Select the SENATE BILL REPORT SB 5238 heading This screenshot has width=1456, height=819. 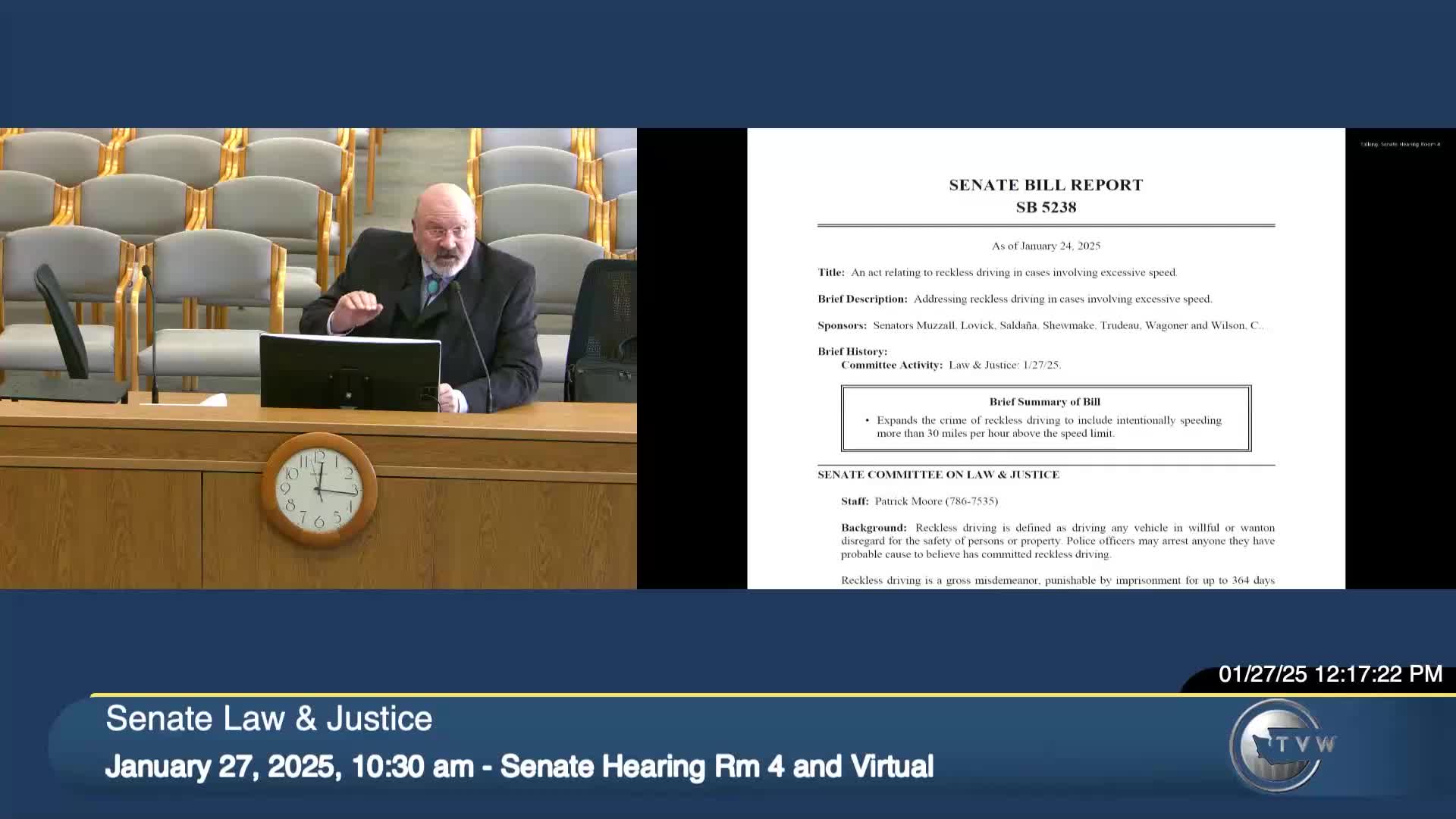pos(1045,195)
